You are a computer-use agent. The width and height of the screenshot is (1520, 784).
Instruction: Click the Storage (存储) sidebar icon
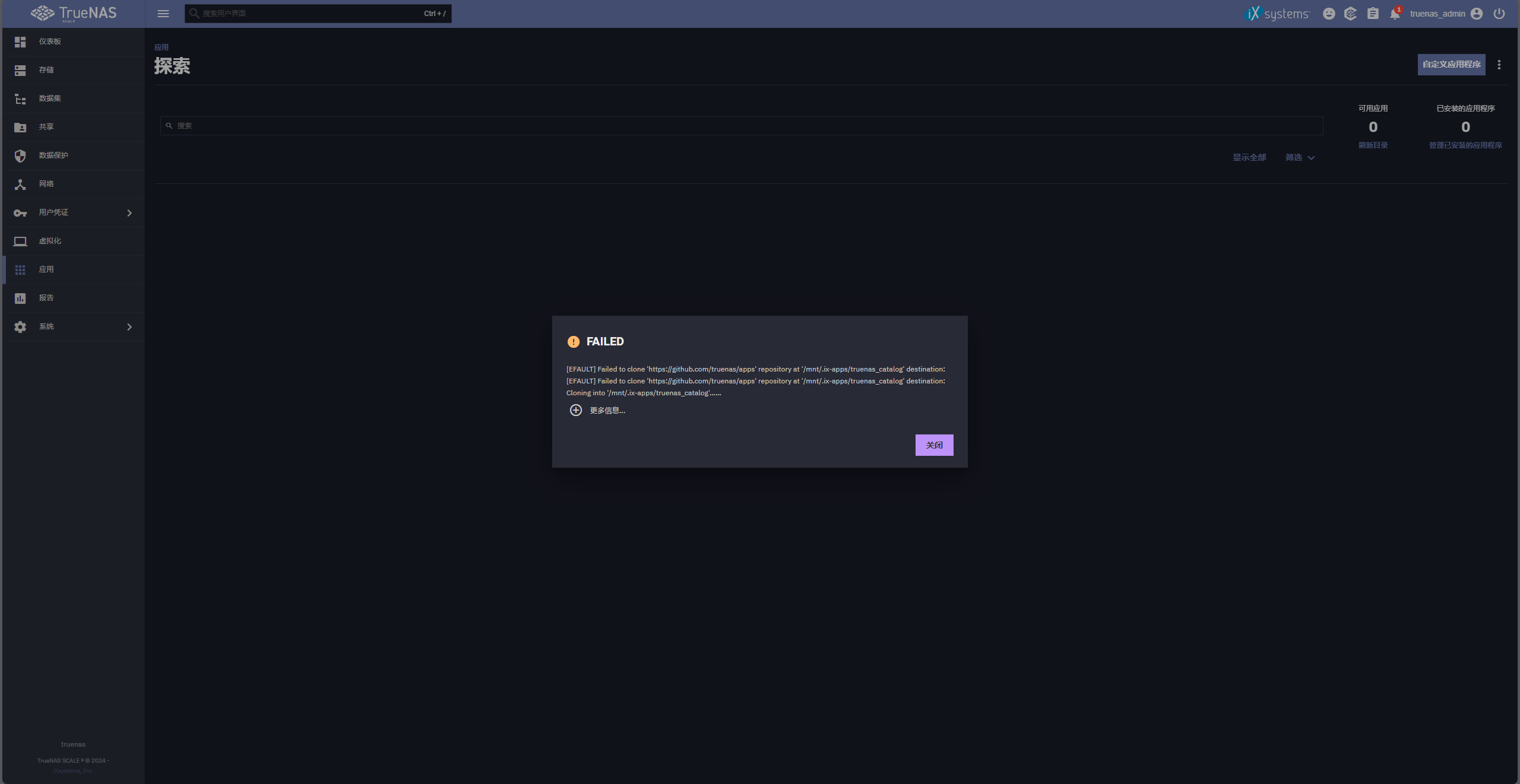click(x=20, y=70)
